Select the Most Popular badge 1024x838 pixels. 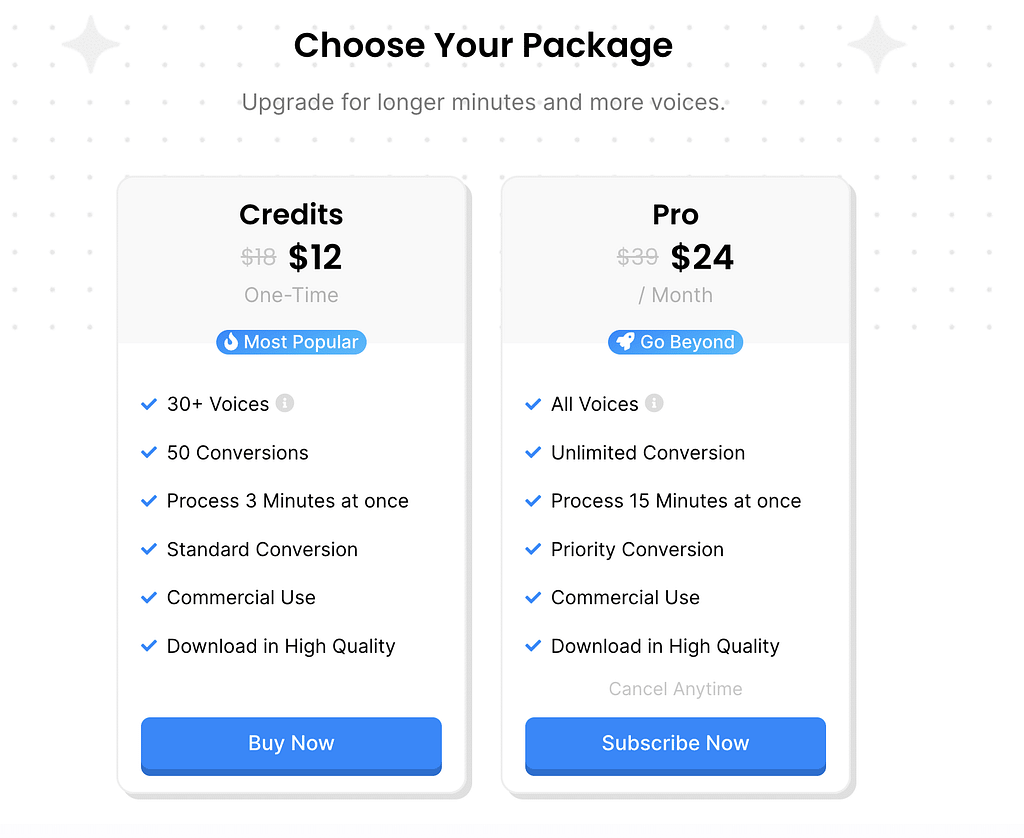coord(291,342)
